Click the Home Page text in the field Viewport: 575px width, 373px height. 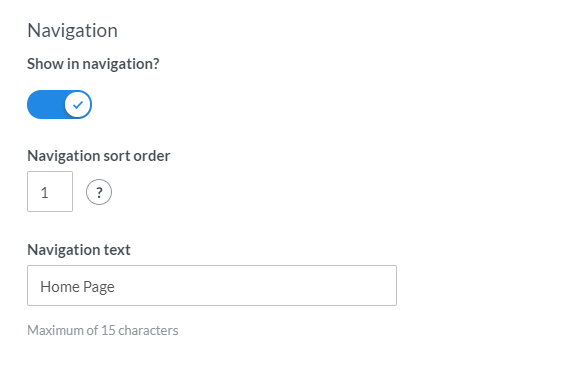click(77, 287)
